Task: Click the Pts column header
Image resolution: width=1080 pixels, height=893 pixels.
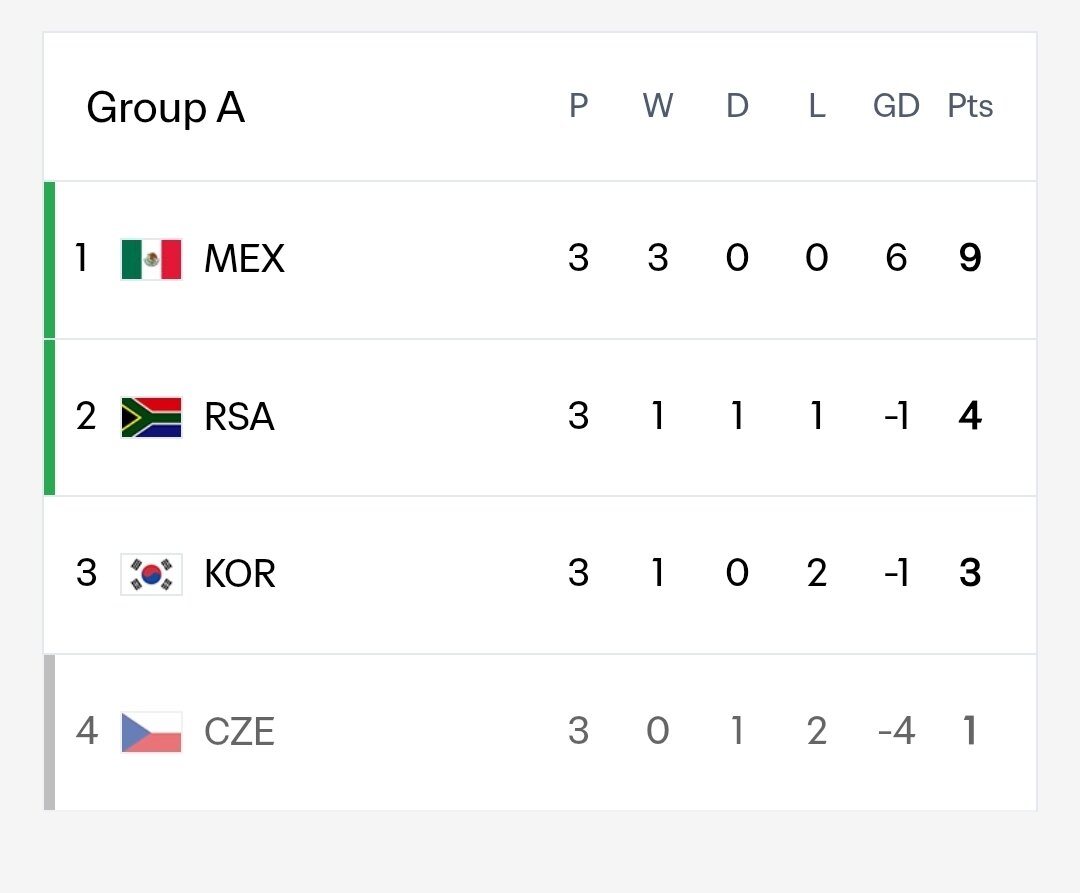Action: click(970, 106)
